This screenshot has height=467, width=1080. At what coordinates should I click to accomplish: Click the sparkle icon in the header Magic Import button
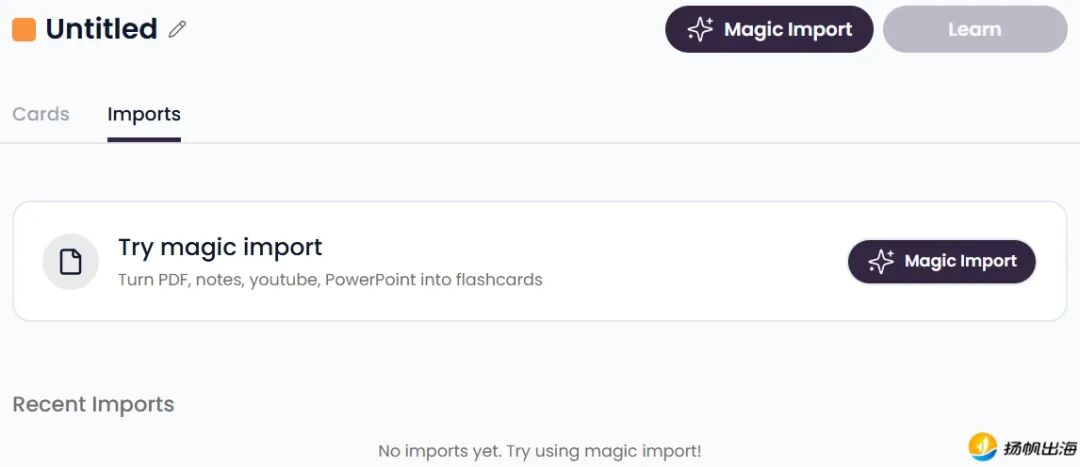[x=700, y=29]
